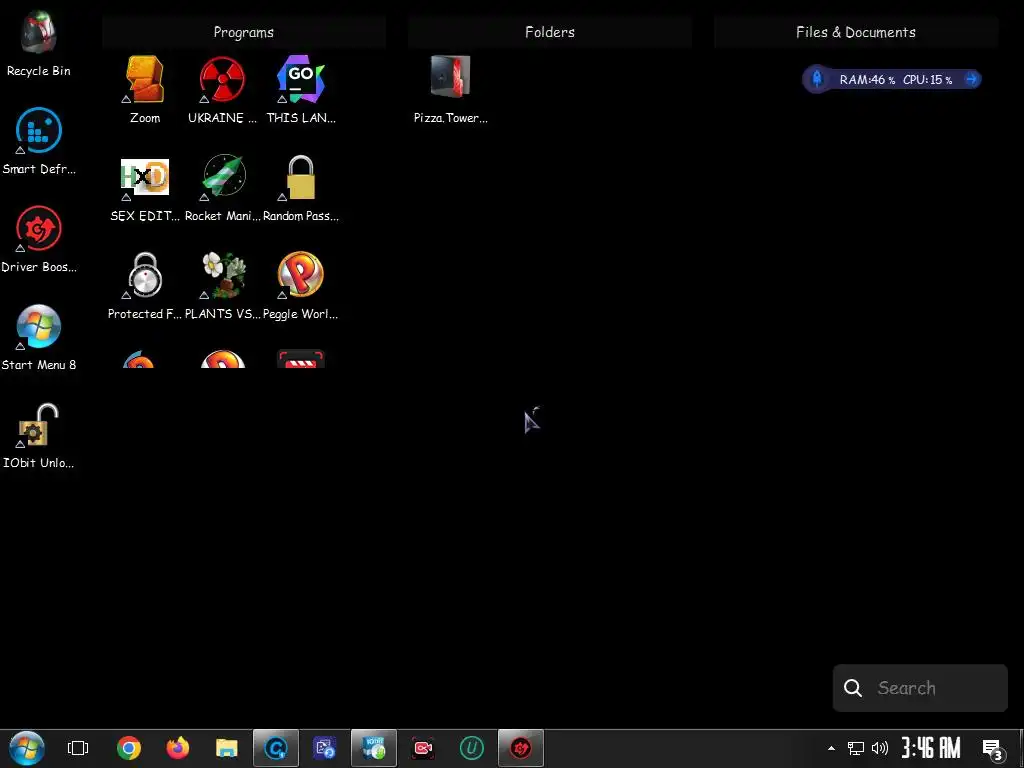The image size is (1024, 768).
Task: Open the purple taskbar app icon
Action: pos(325,748)
